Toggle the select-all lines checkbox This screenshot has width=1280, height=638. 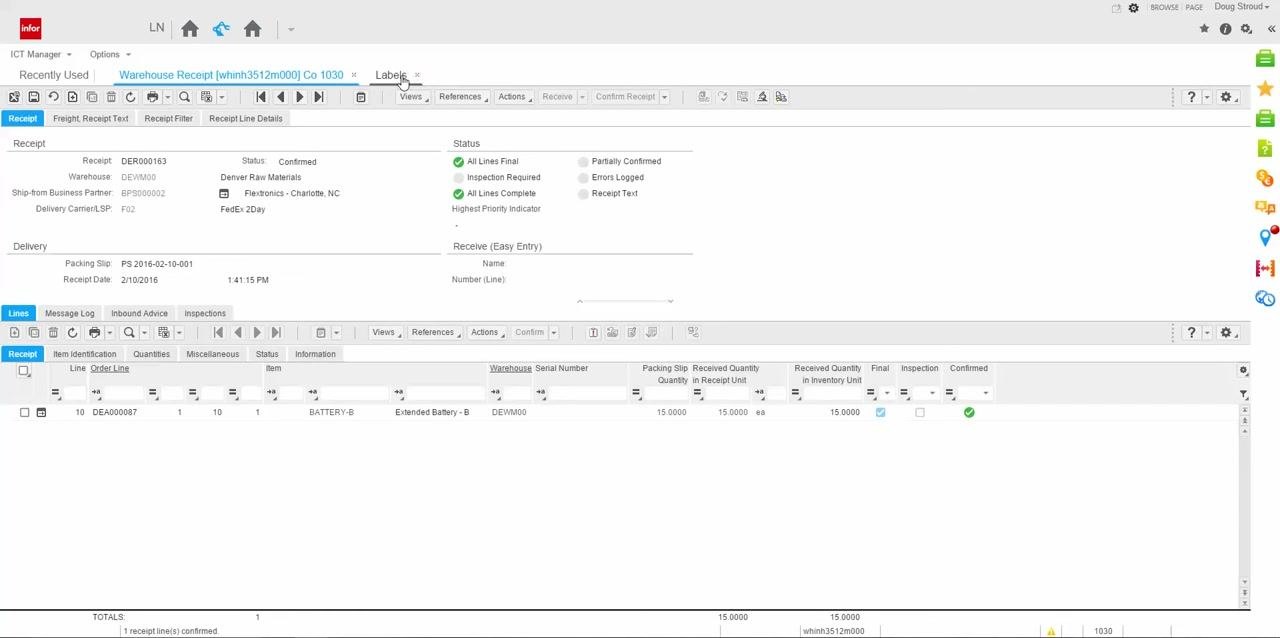(24, 371)
